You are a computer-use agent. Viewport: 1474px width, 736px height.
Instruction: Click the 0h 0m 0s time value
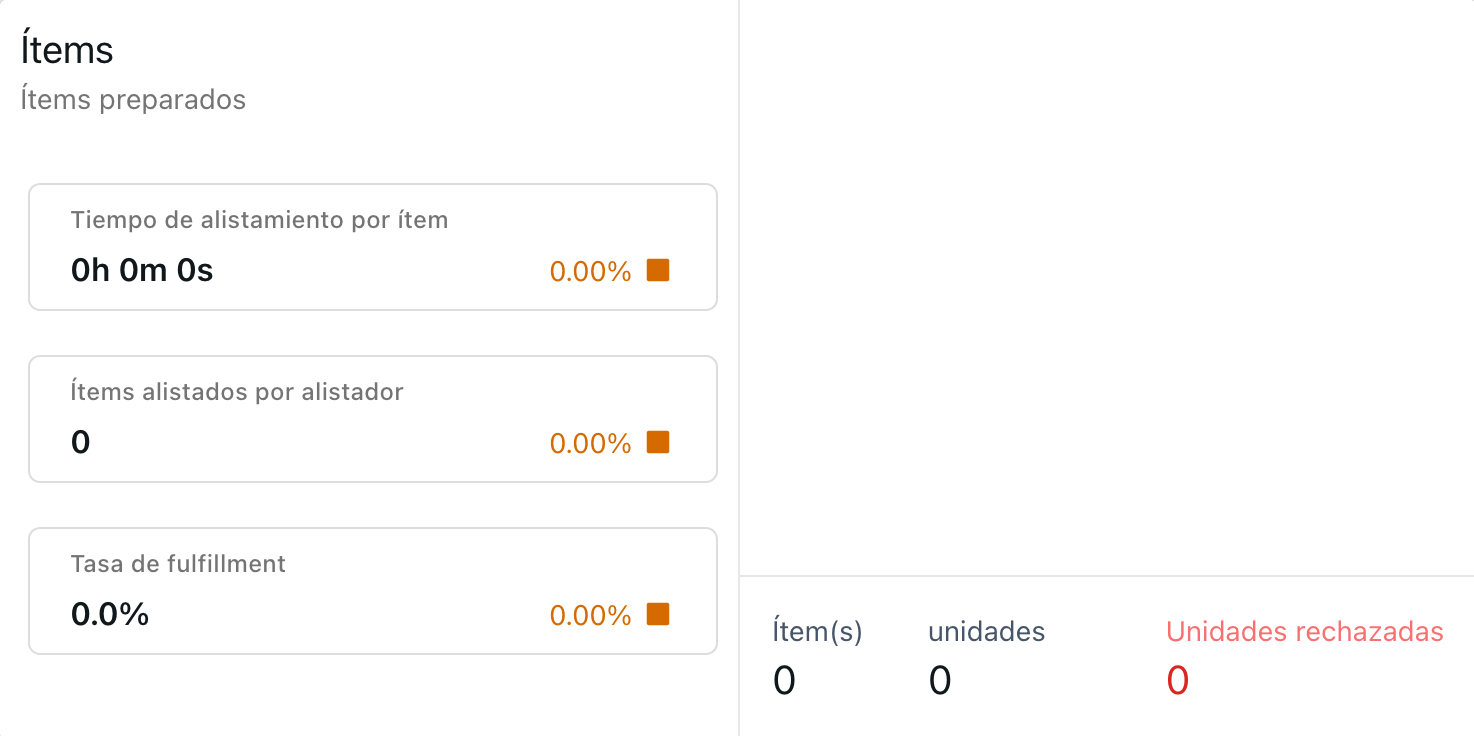tap(141, 270)
